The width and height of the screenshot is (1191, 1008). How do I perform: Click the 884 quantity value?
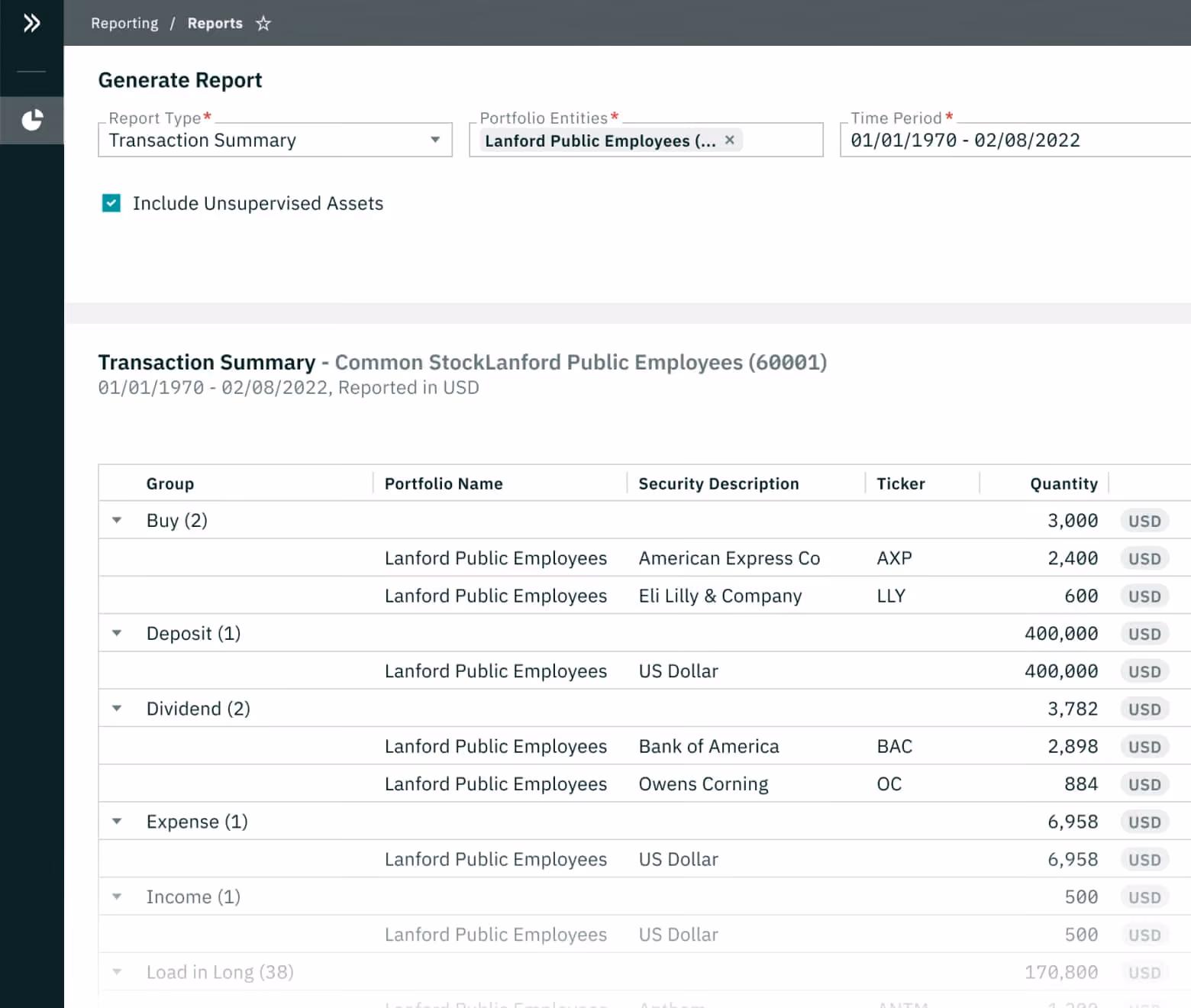(x=1081, y=784)
